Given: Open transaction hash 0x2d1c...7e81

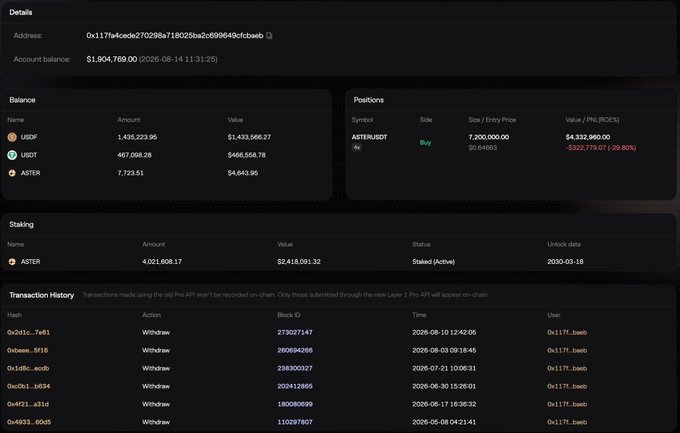Looking at the screenshot, I should click(28, 332).
